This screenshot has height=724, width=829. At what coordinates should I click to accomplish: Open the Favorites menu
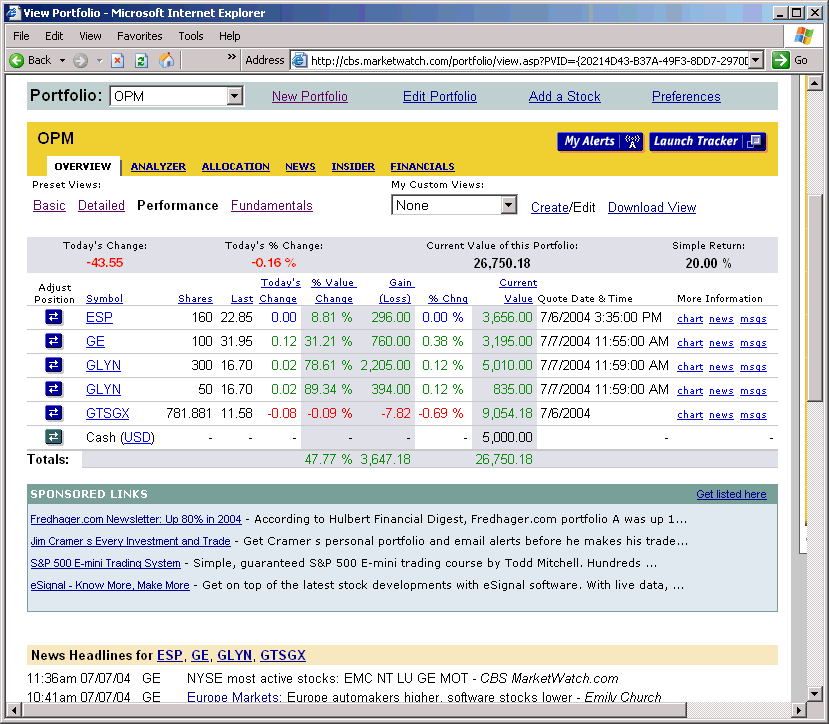click(x=139, y=35)
